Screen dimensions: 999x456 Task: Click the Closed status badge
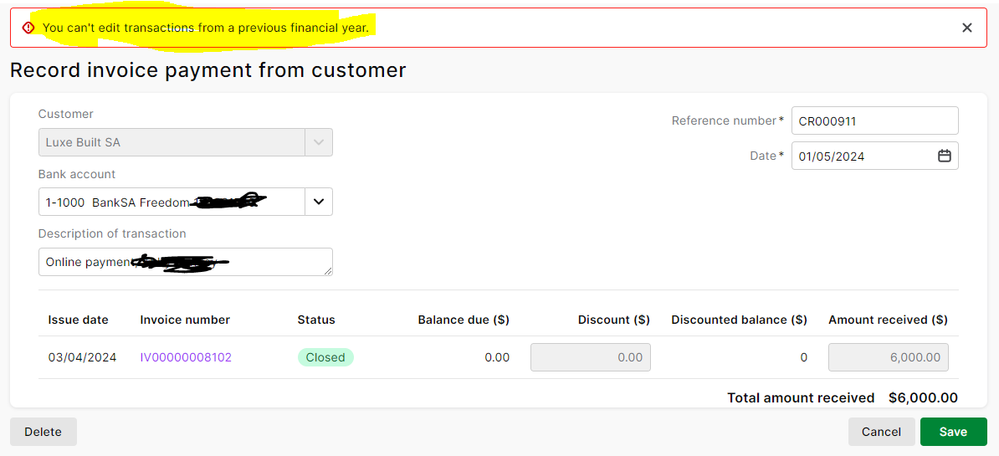pyautogui.click(x=325, y=357)
